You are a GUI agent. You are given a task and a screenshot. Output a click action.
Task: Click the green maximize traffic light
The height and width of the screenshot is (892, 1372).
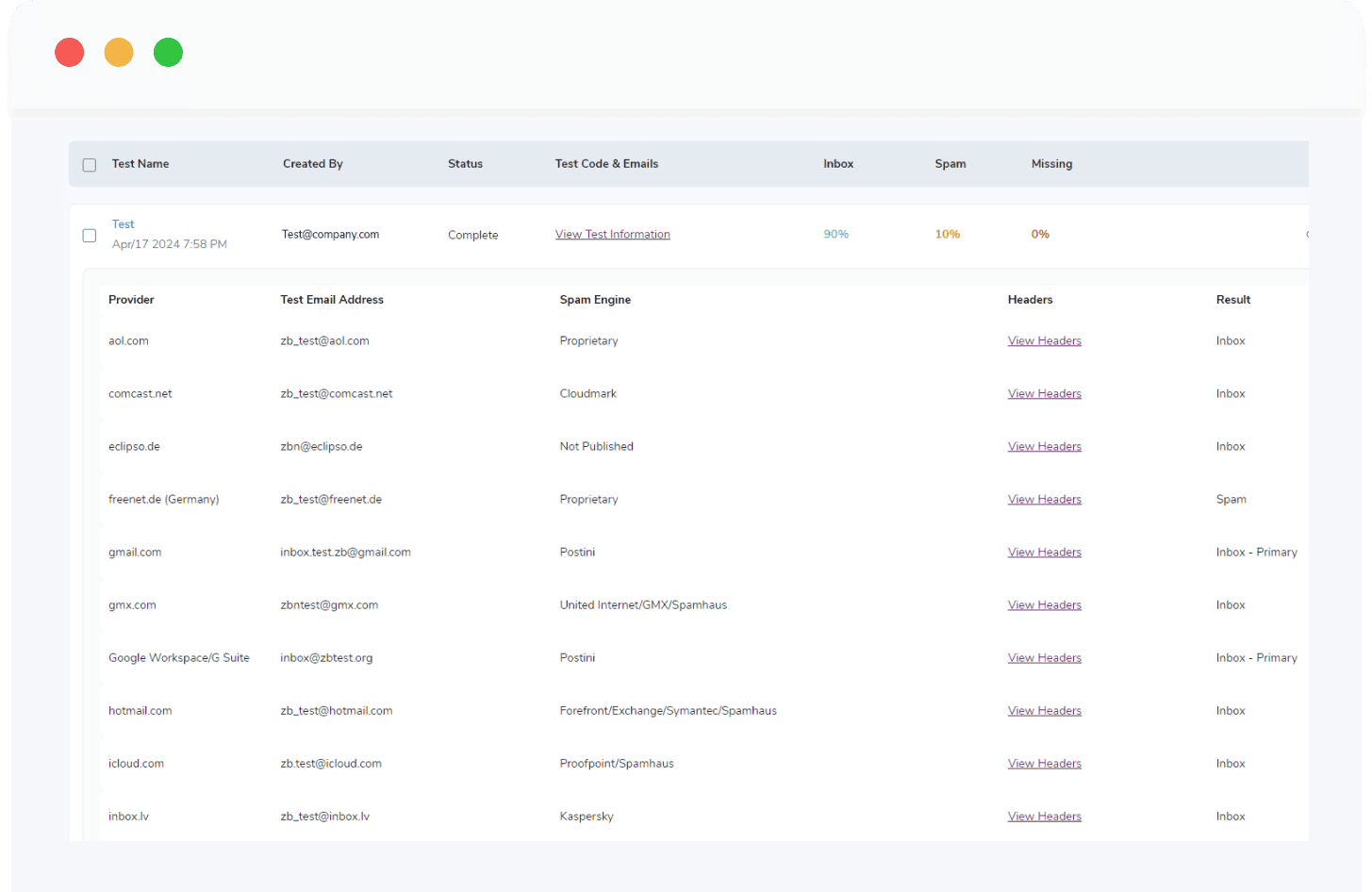tap(168, 52)
